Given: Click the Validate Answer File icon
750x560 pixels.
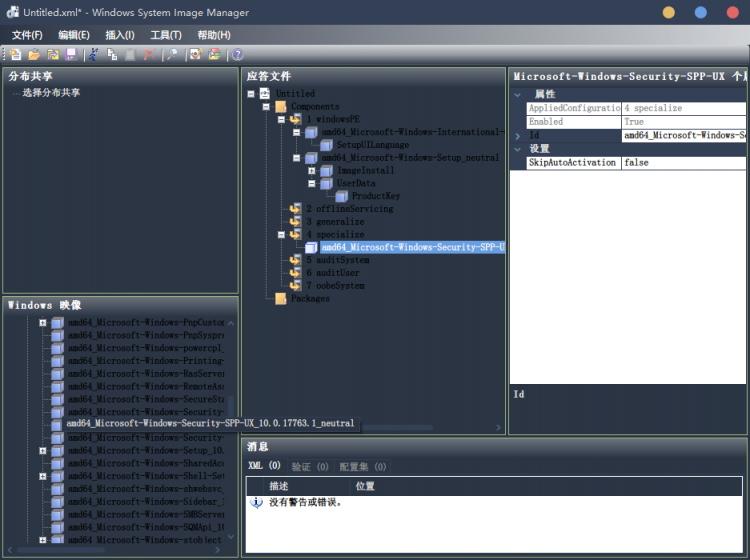Looking at the screenshot, I should (x=195, y=54).
